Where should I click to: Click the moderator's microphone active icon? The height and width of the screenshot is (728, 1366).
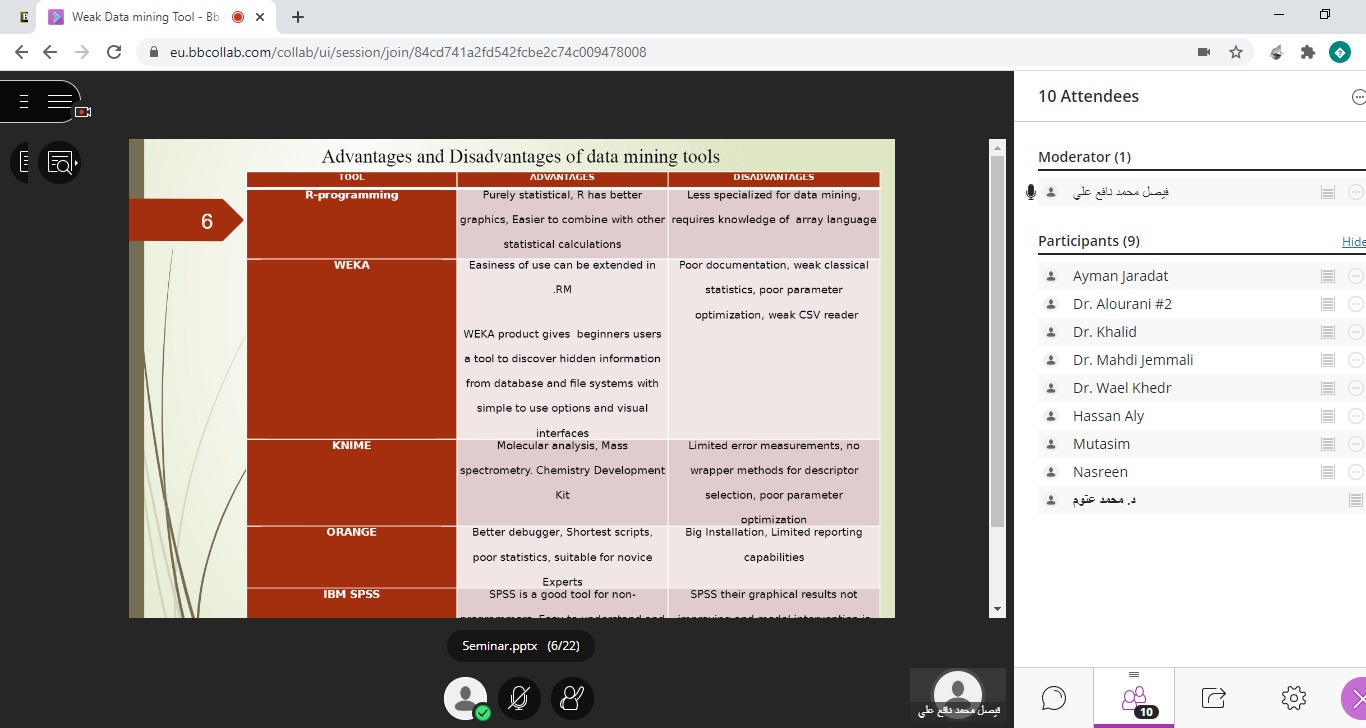point(1031,192)
